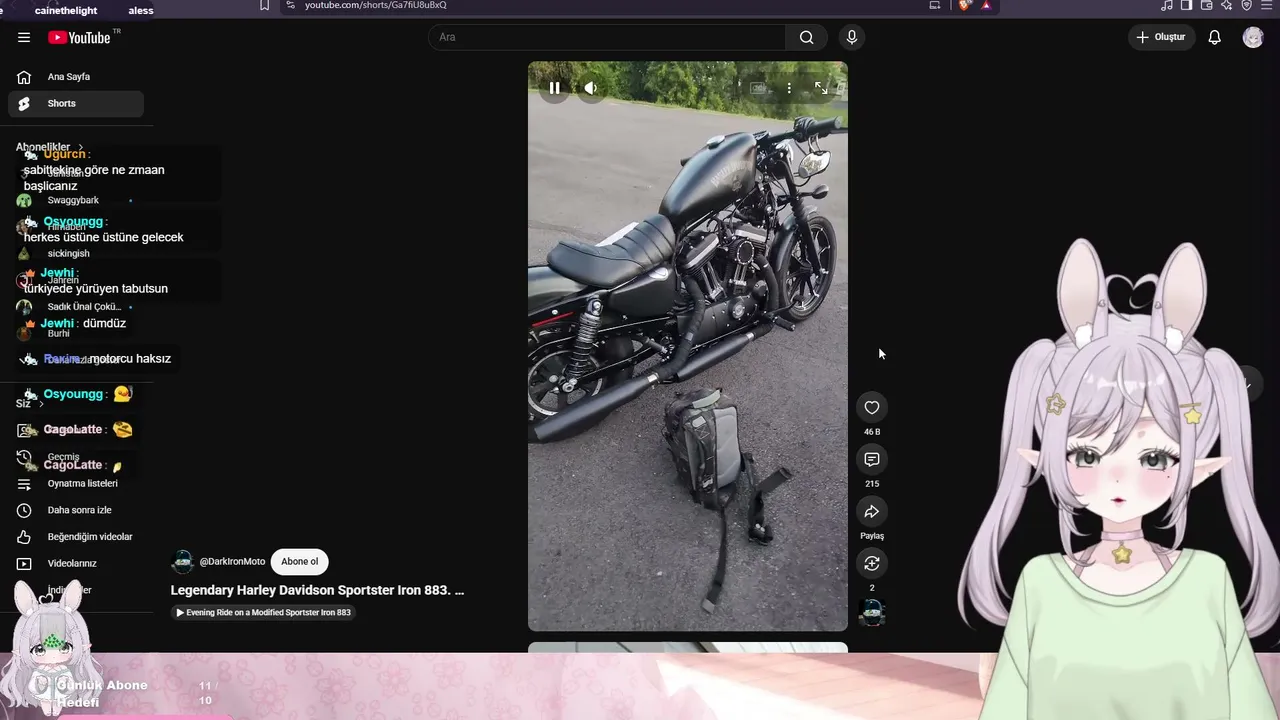Click the Shorts logo icon in sidebar

[24, 103]
